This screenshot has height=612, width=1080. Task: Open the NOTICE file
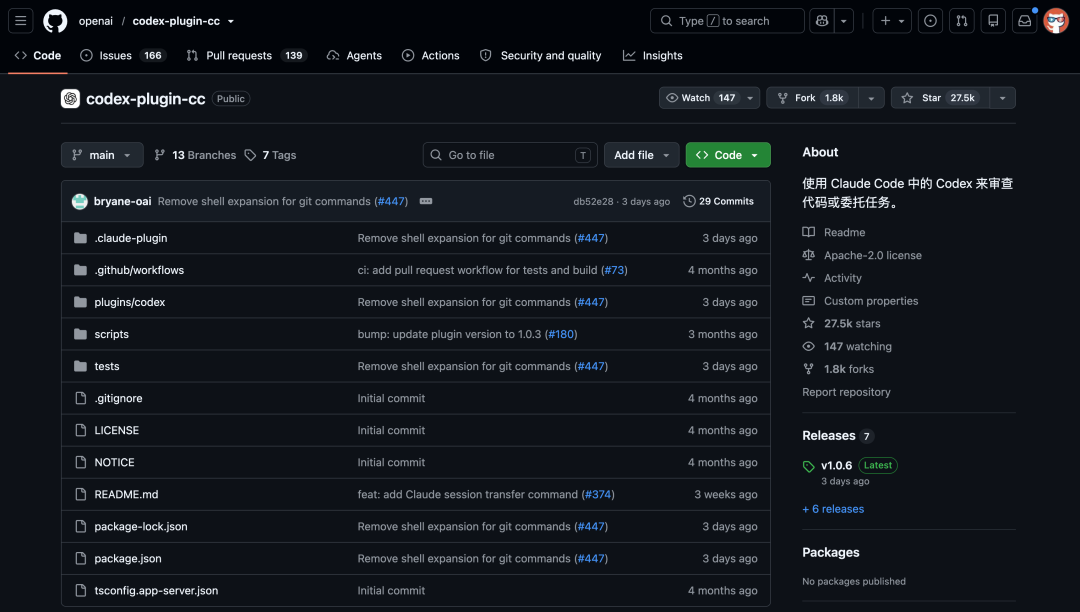tap(114, 462)
